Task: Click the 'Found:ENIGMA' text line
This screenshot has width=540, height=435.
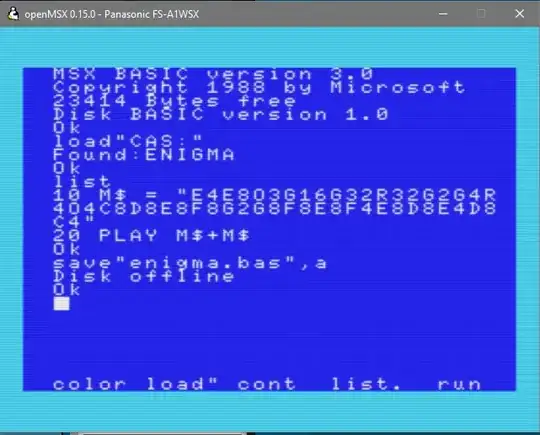Action: 144,155
